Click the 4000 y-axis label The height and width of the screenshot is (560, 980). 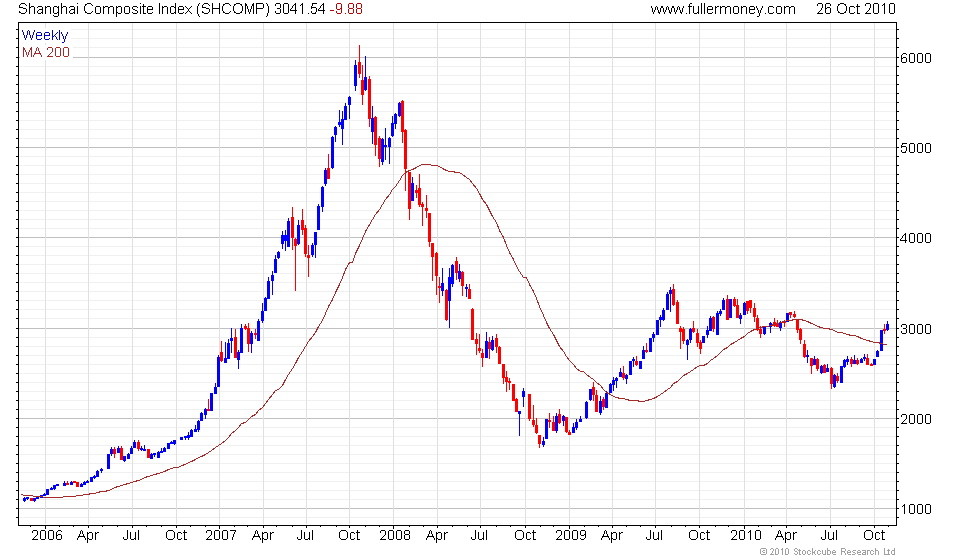click(916, 238)
